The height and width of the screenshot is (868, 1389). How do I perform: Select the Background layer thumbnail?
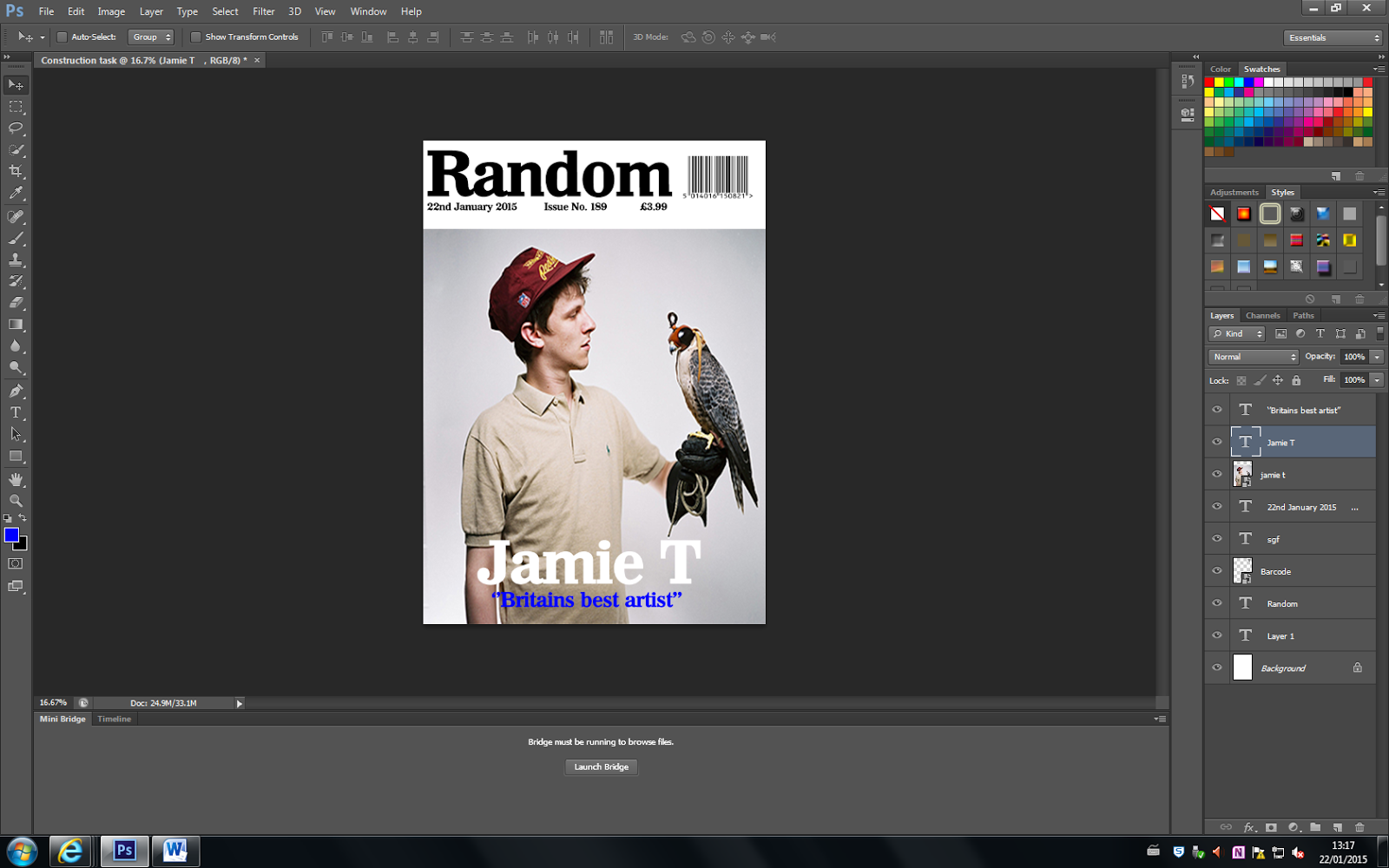(1243, 667)
